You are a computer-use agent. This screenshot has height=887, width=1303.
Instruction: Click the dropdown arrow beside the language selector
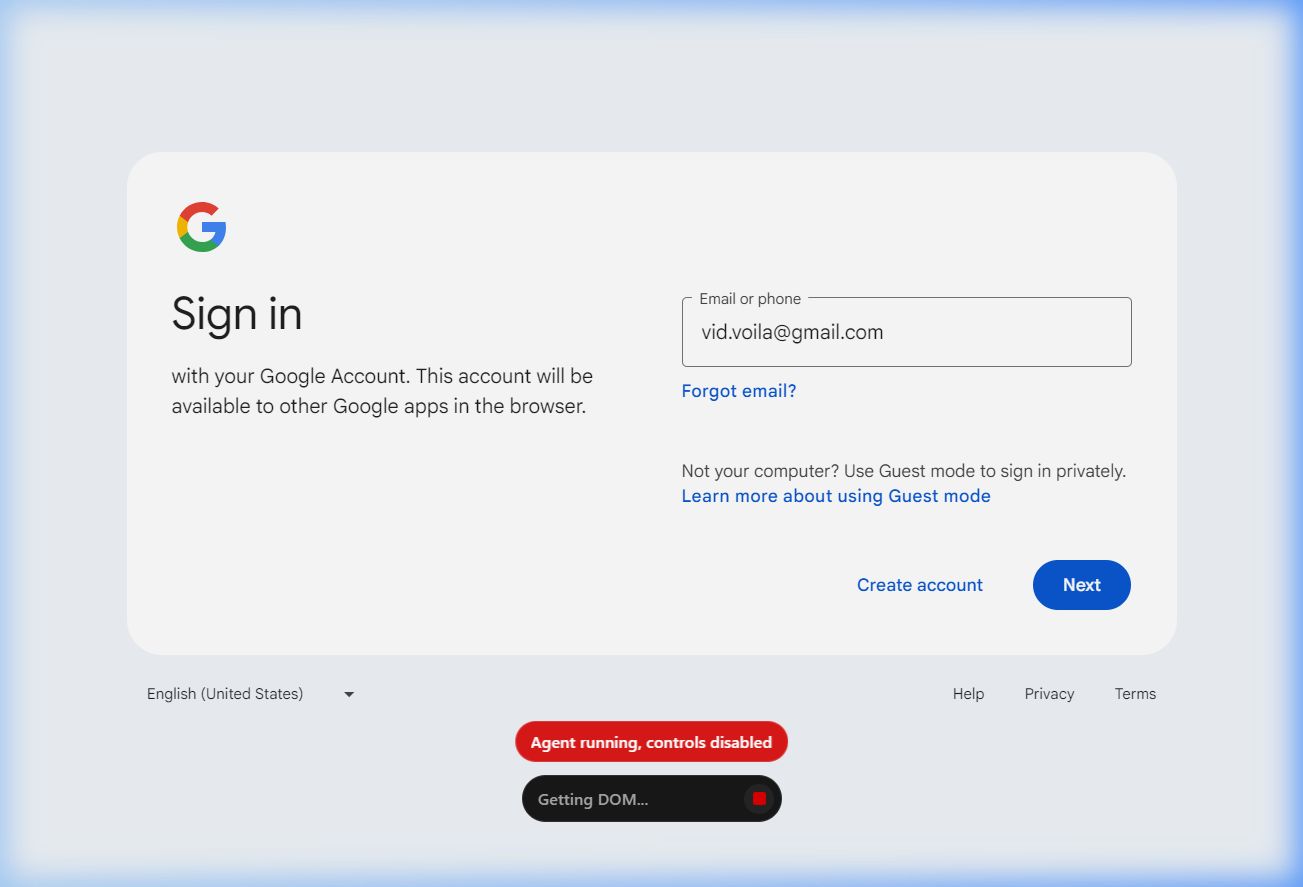point(349,694)
